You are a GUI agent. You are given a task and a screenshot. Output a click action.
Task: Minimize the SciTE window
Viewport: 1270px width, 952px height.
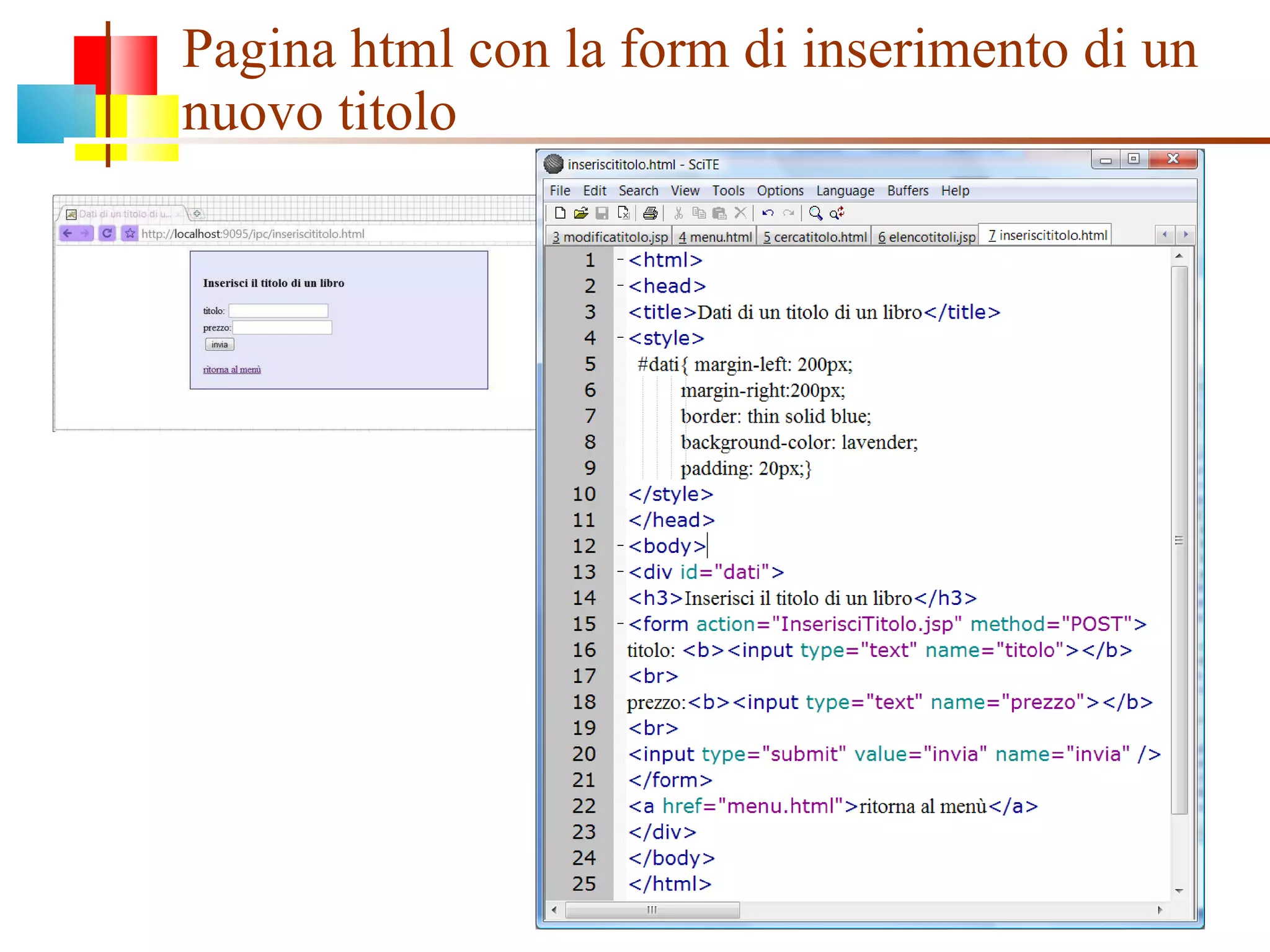pos(1106,159)
